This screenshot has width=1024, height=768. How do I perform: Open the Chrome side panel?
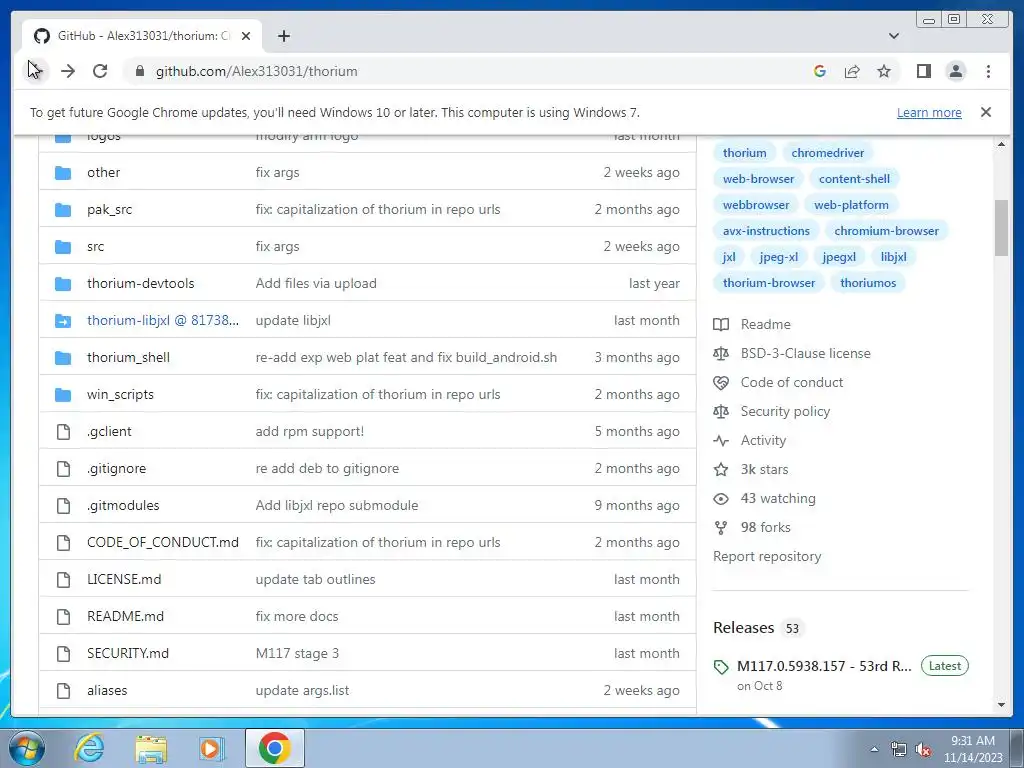click(x=923, y=71)
